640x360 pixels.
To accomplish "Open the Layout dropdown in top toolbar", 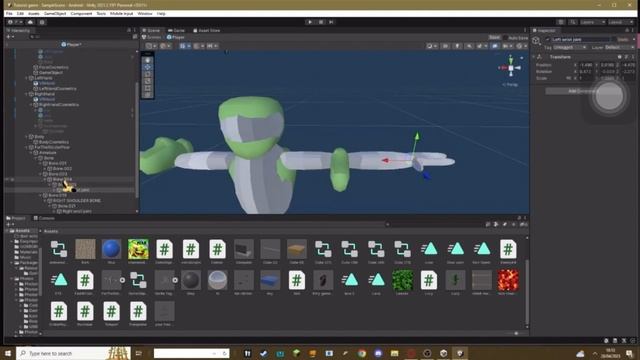I will 621,22.
